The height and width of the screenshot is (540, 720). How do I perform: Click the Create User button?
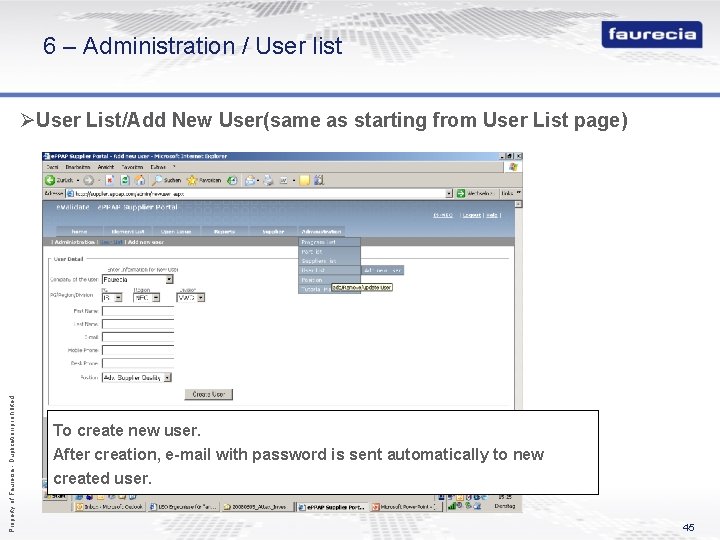coord(209,394)
